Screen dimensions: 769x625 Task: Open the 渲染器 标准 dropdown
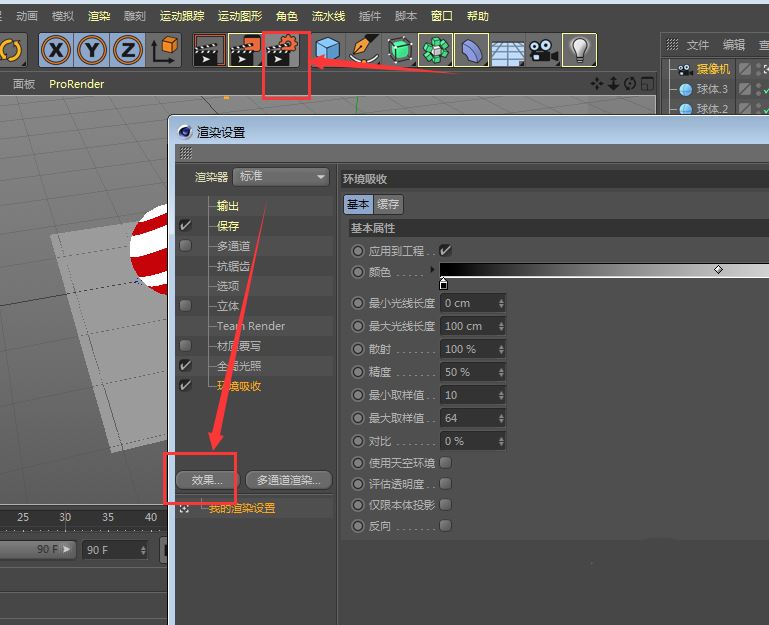point(281,177)
